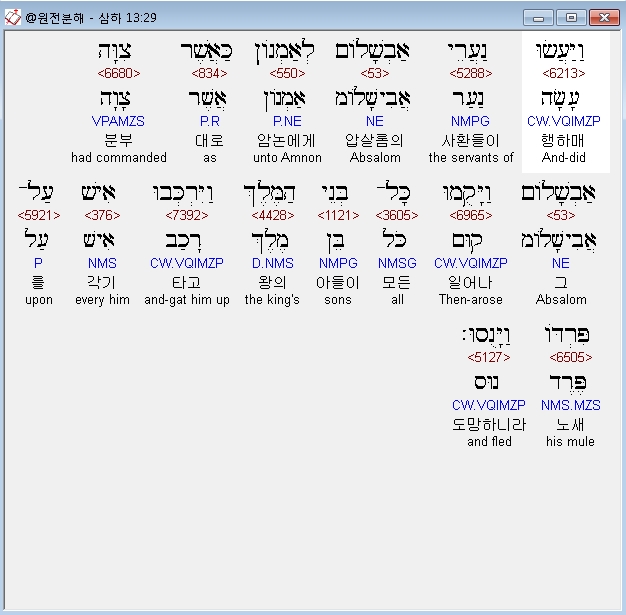
Task: Click parsing code NMS above 'every him'
Action: point(102,263)
